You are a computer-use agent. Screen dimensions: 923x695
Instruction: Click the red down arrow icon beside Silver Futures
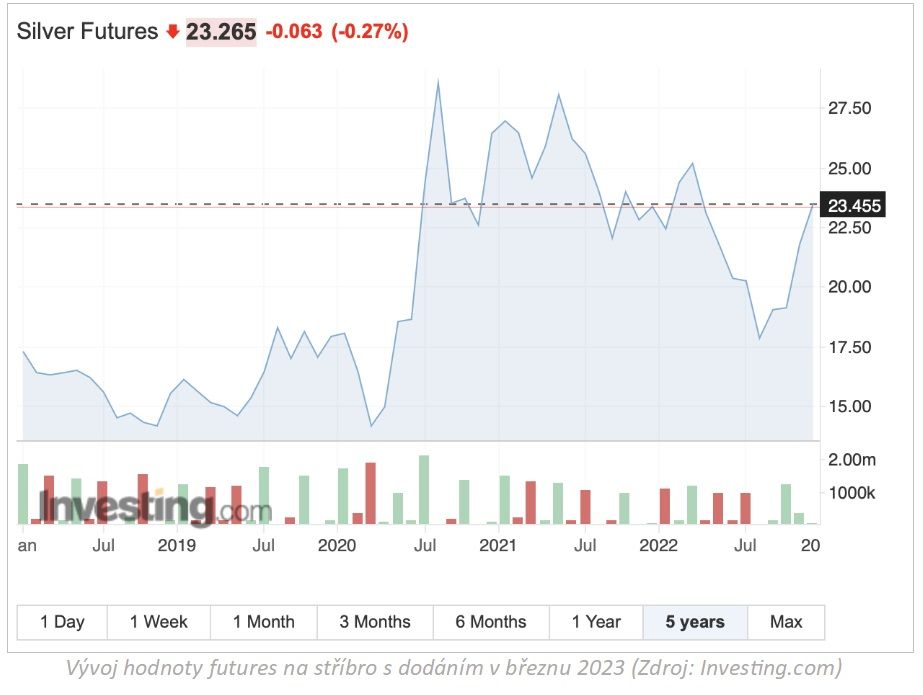(x=172, y=32)
